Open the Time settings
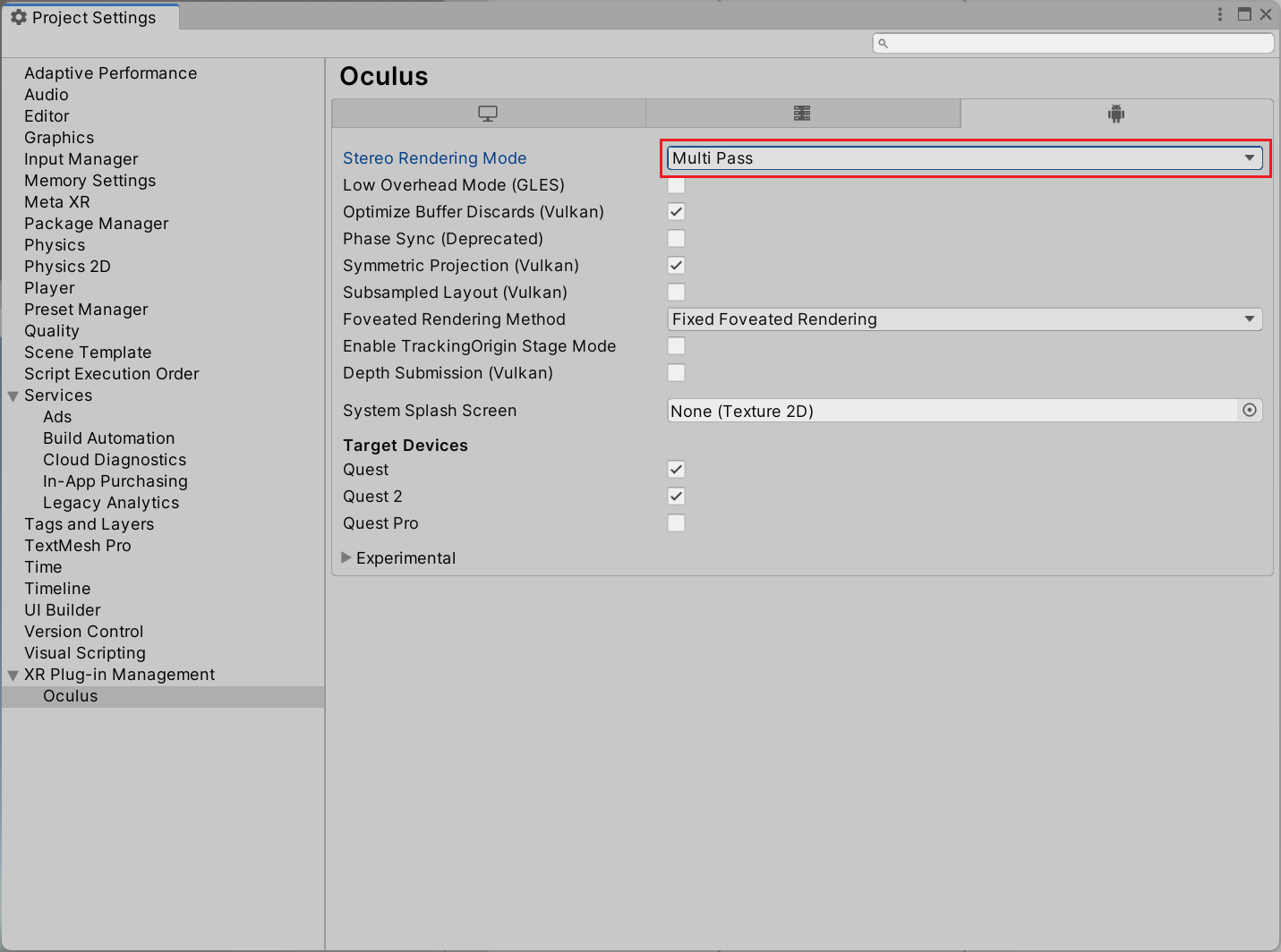Image resolution: width=1281 pixels, height=952 pixels. coord(43,567)
